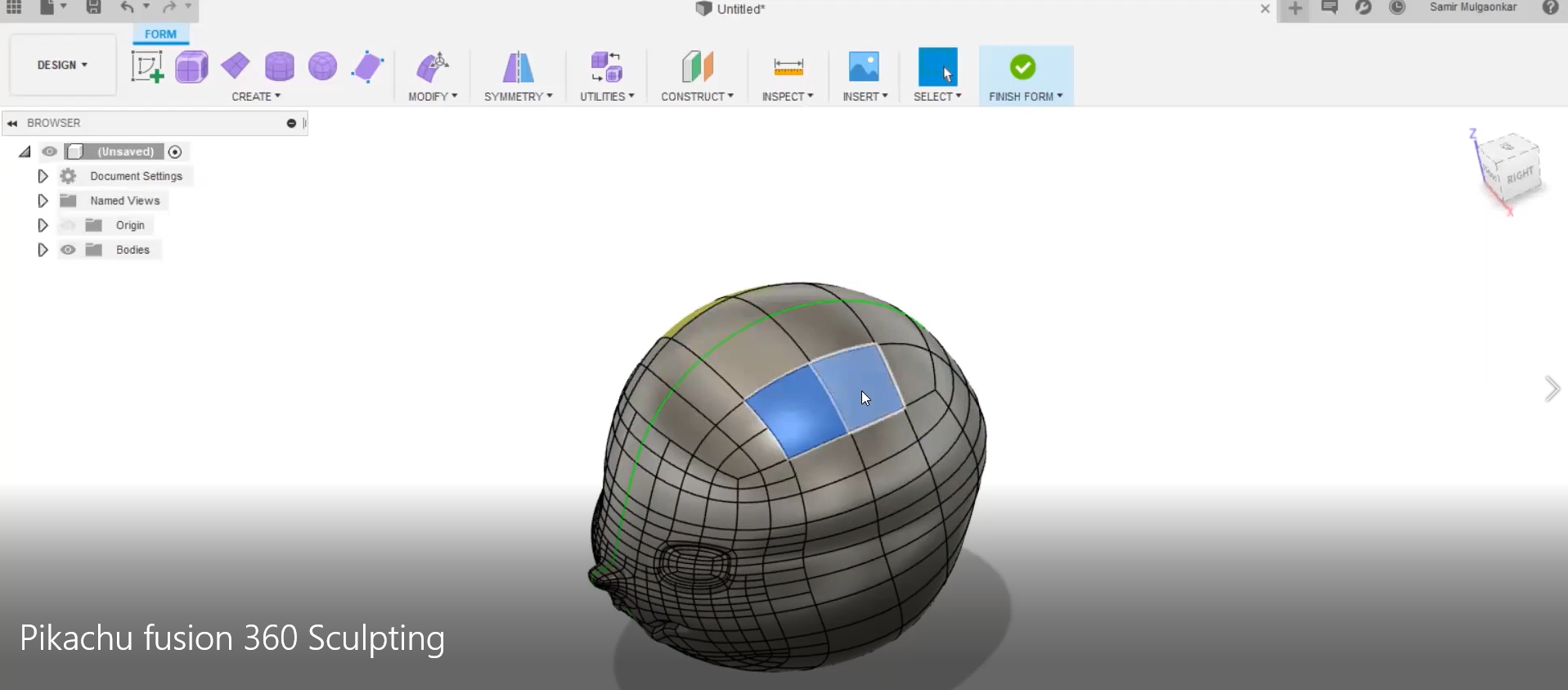Viewport: 1568px width, 690px height.
Task: Select the Document Settings label
Action: pyautogui.click(x=137, y=176)
